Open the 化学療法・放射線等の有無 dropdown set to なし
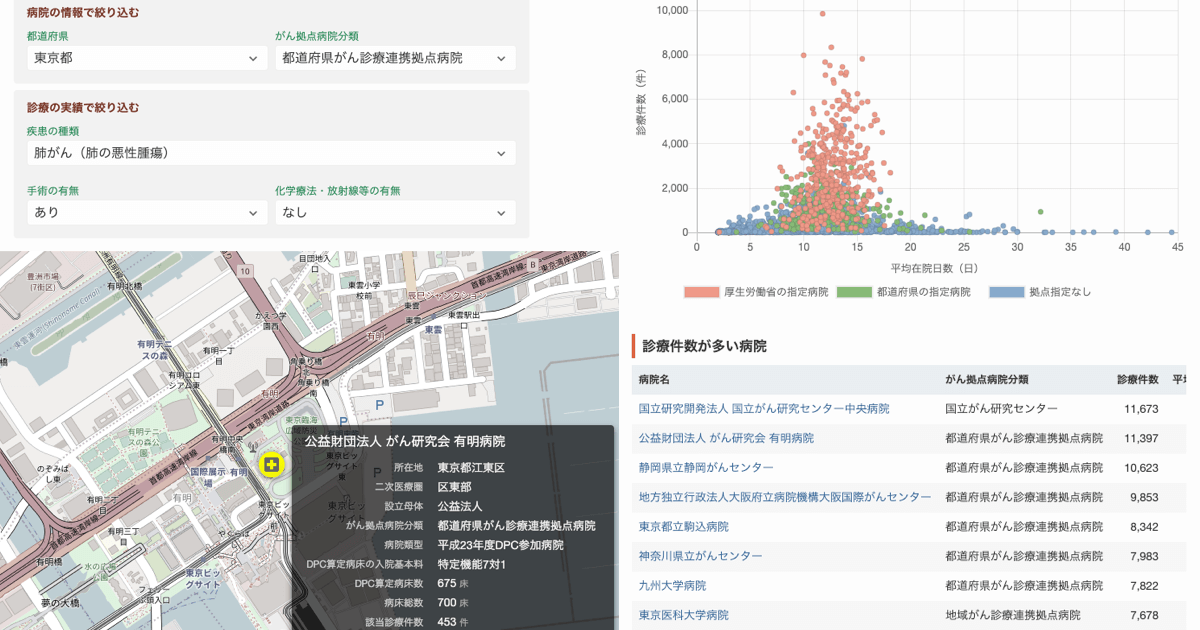Viewport: 1200px width, 630px height. (x=395, y=212)
